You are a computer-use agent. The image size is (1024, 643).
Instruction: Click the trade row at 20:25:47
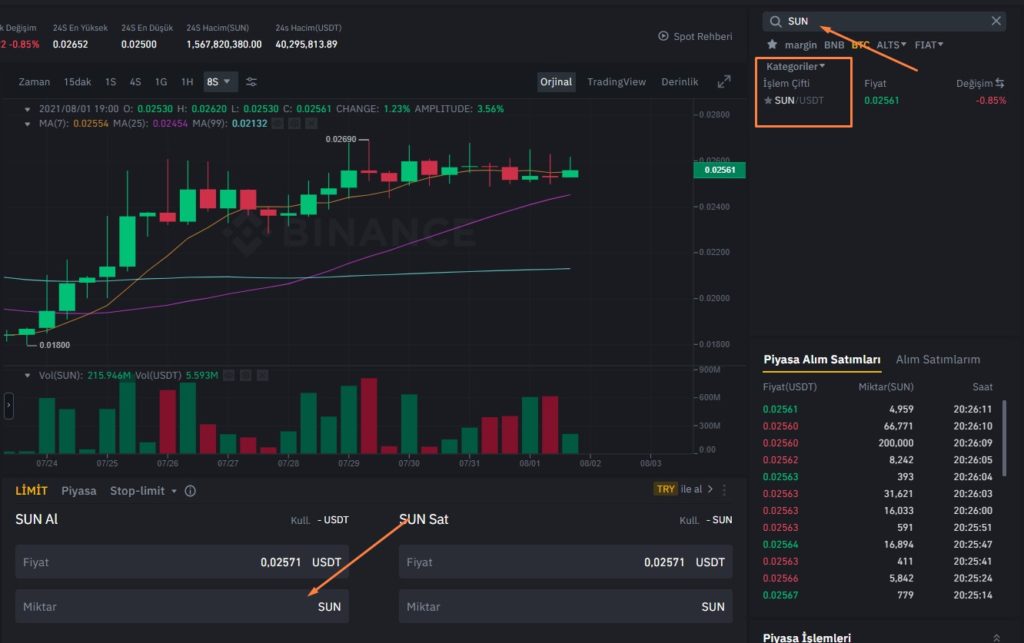(877, 544)
